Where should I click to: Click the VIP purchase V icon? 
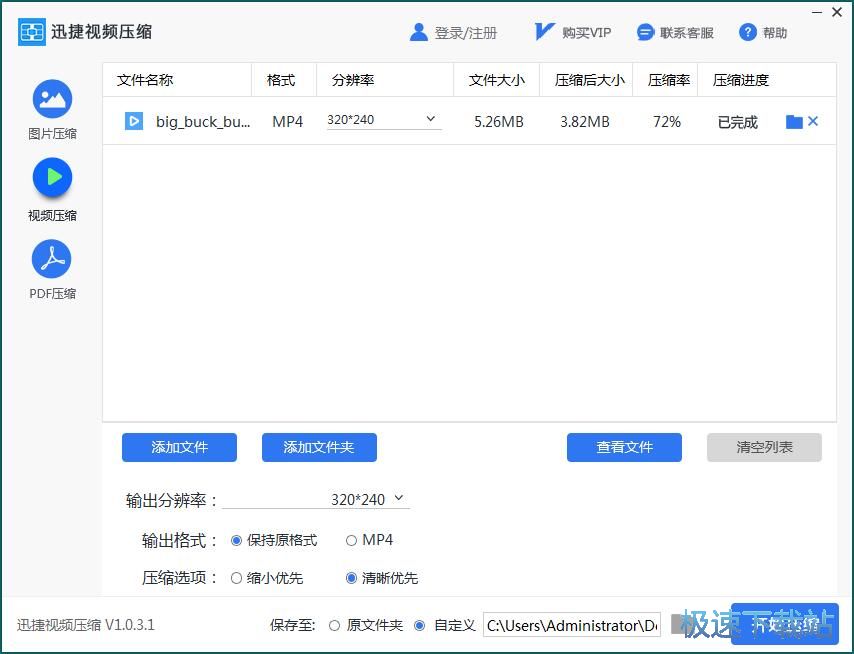tap(544, 32)
